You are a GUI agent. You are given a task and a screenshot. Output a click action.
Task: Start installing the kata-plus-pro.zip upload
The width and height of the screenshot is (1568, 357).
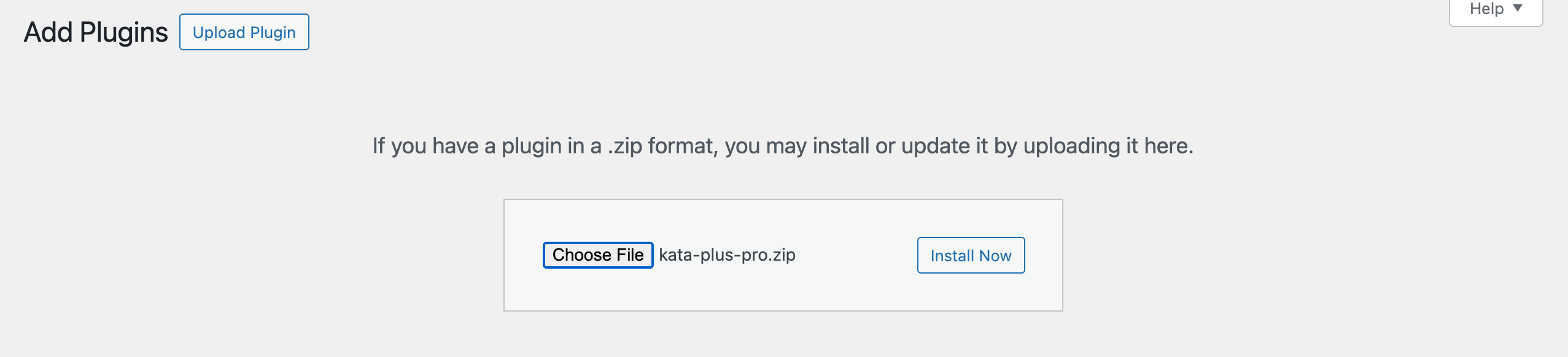[970, 255]
